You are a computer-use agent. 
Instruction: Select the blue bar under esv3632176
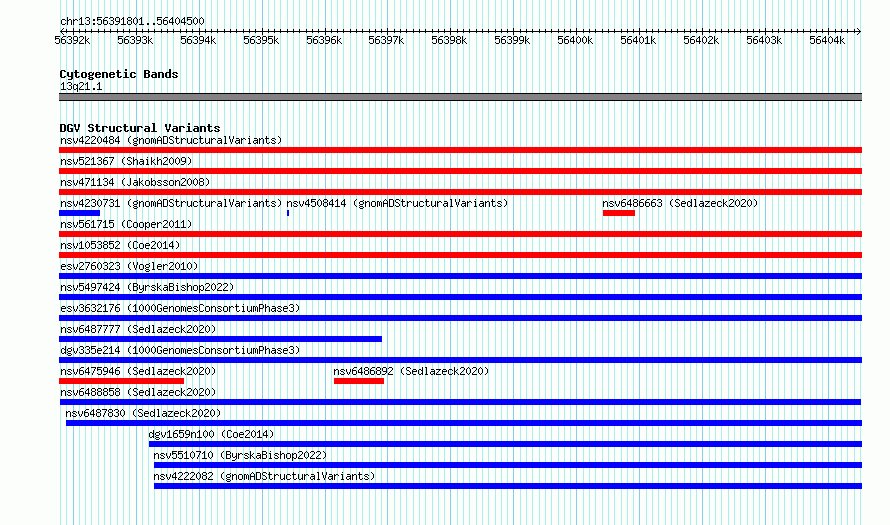(x=460, y=318)
